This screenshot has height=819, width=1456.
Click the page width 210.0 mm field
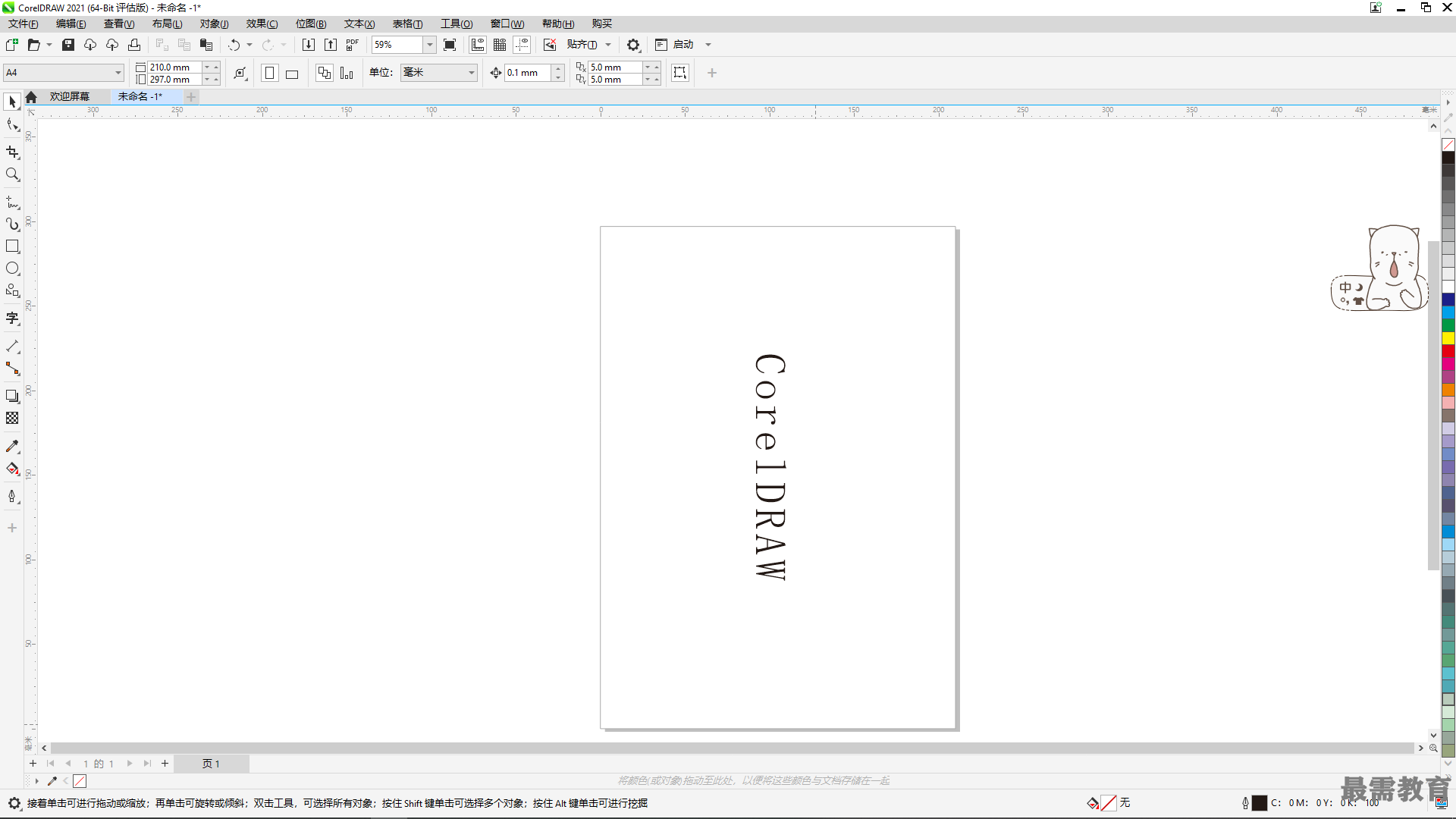pyautogui.click(x=174, y=67)
